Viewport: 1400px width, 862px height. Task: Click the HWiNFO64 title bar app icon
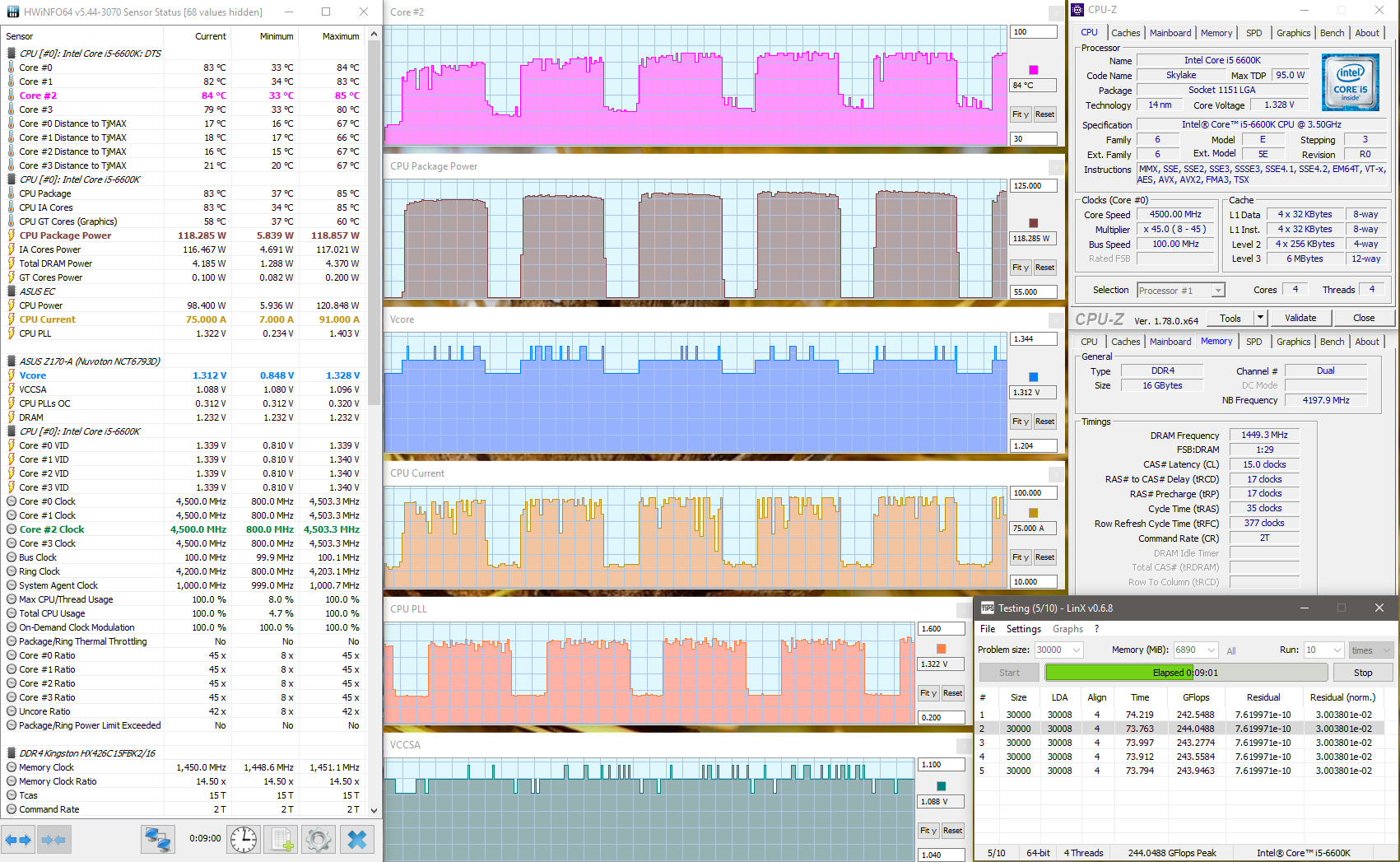tap(12, 12)
